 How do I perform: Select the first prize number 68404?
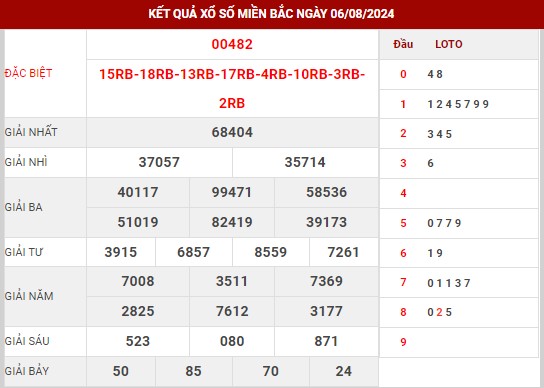[232, 132]
